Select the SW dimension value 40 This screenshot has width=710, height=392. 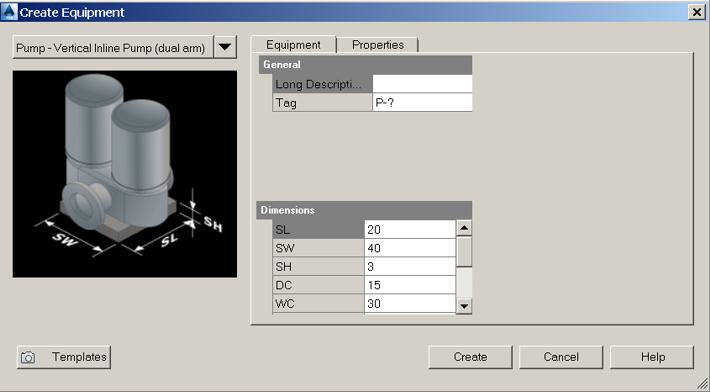point(409,248)
